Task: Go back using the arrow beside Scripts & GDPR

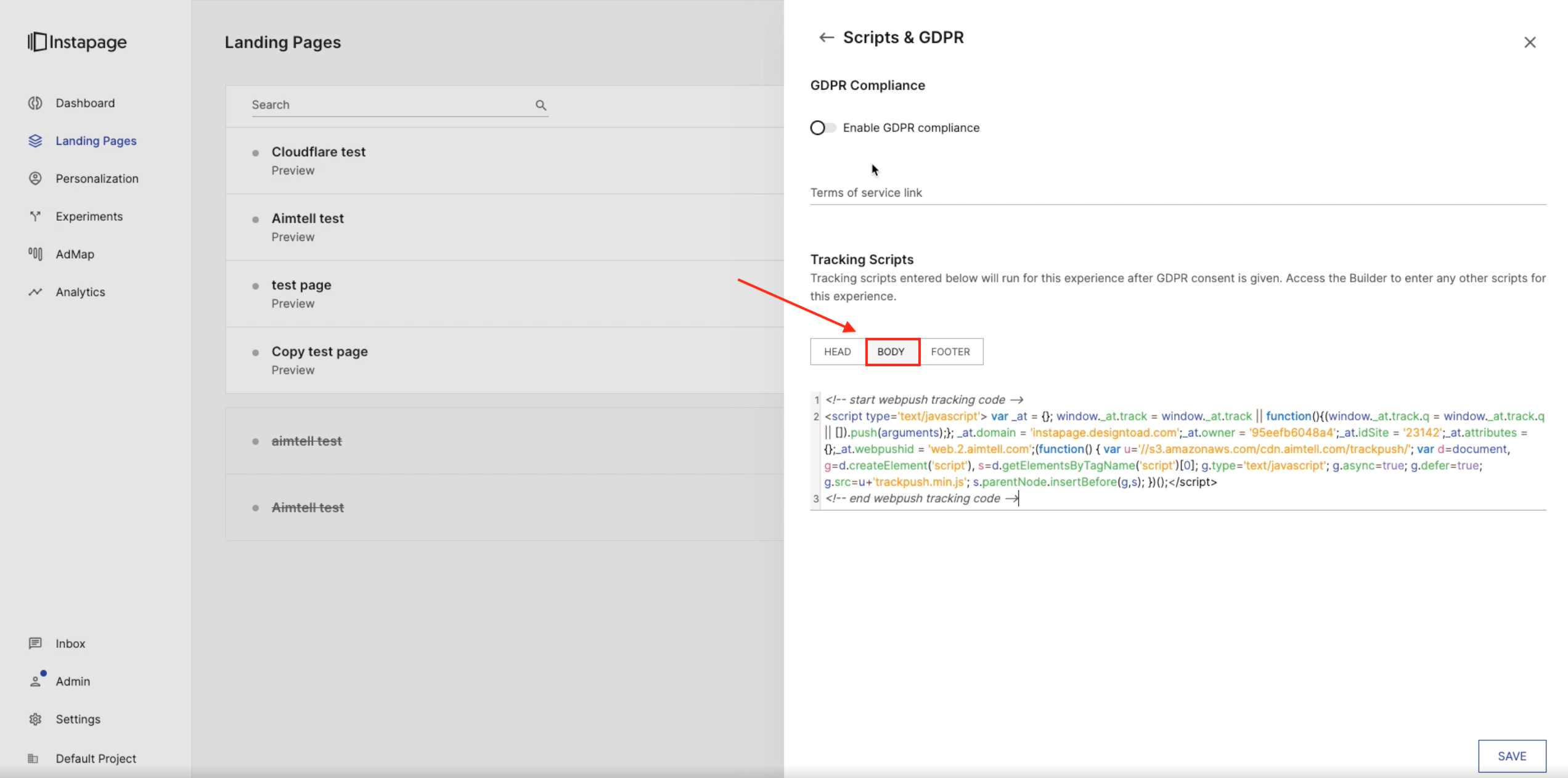Action: tap(826, 38)
